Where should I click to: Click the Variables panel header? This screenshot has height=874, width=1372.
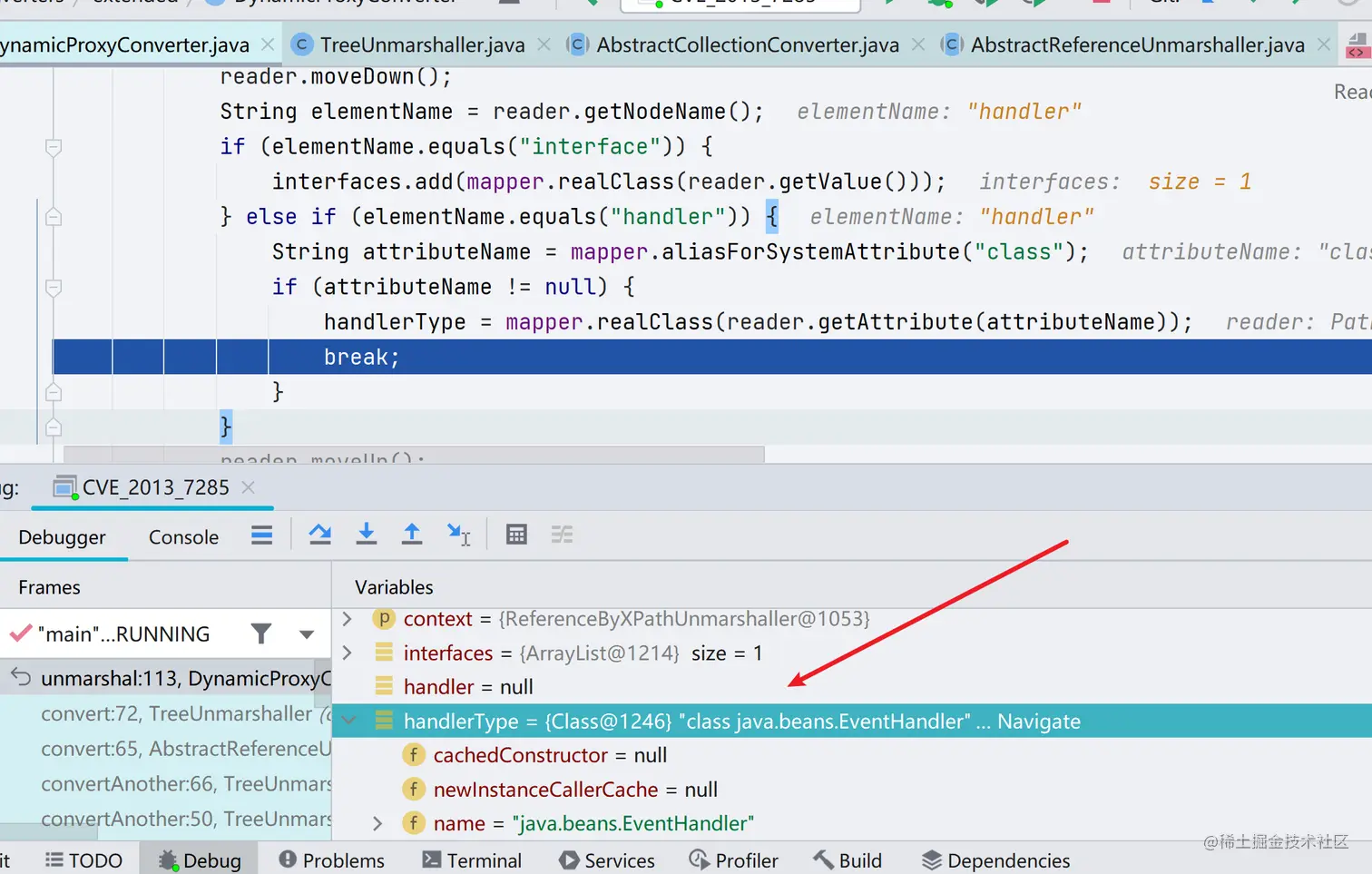point(394,587)
